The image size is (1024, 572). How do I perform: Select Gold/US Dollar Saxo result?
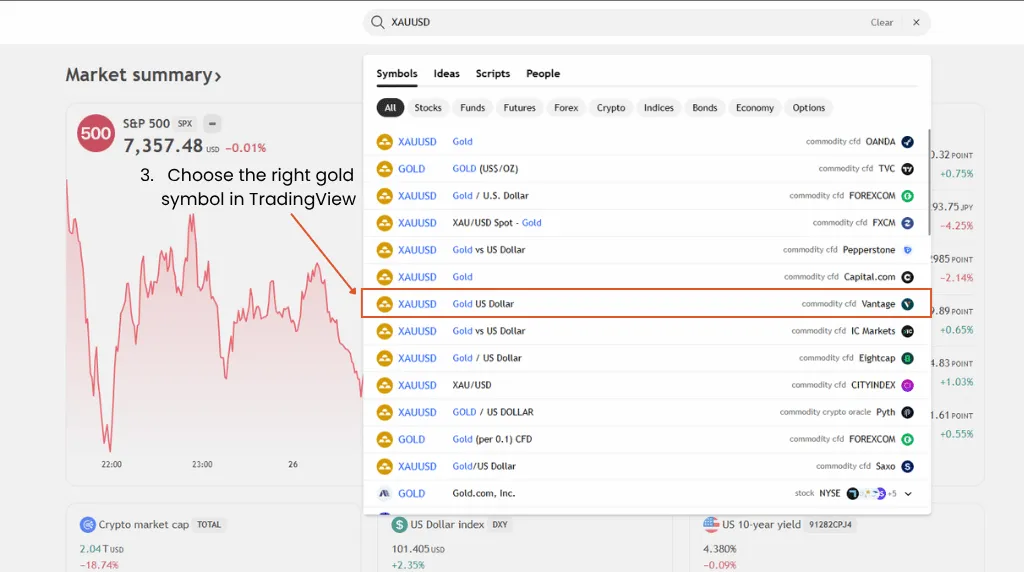(x=647, y=467)
